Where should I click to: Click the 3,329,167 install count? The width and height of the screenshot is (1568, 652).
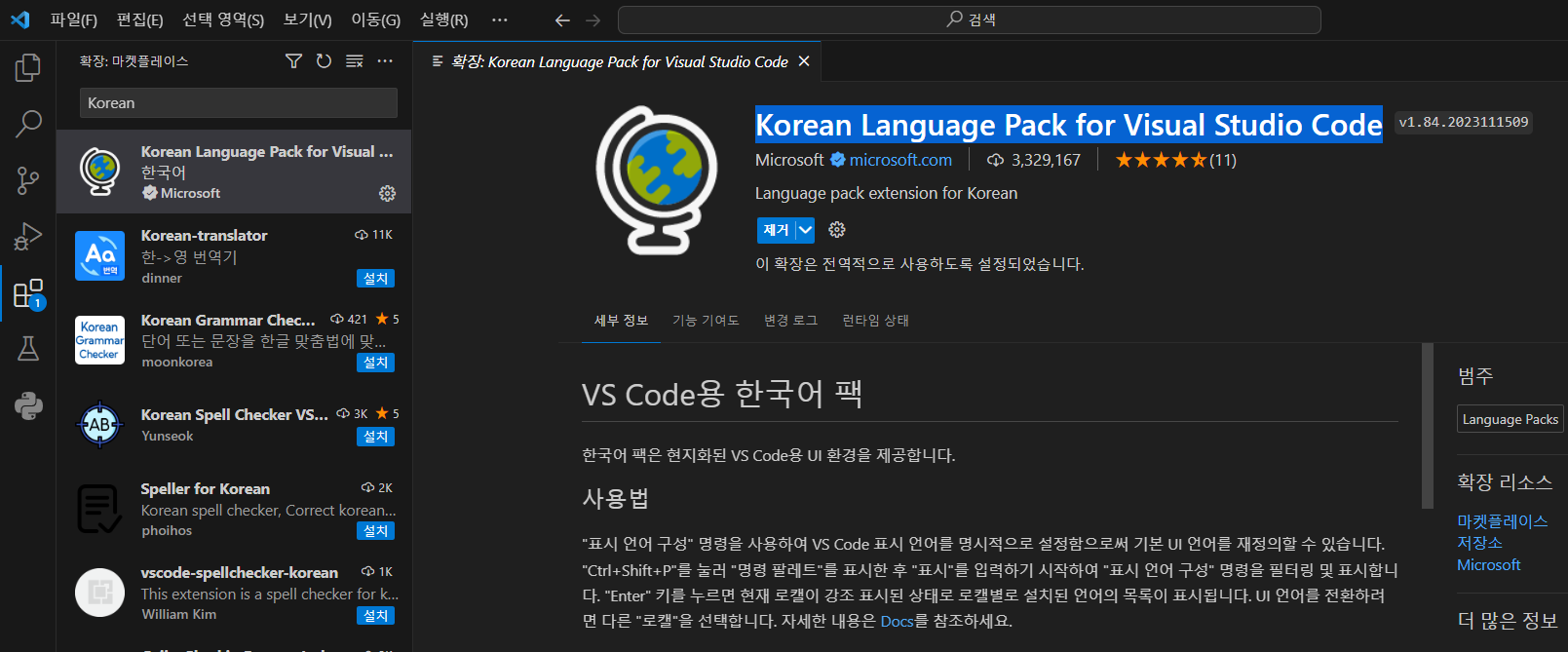[1034, 160]
